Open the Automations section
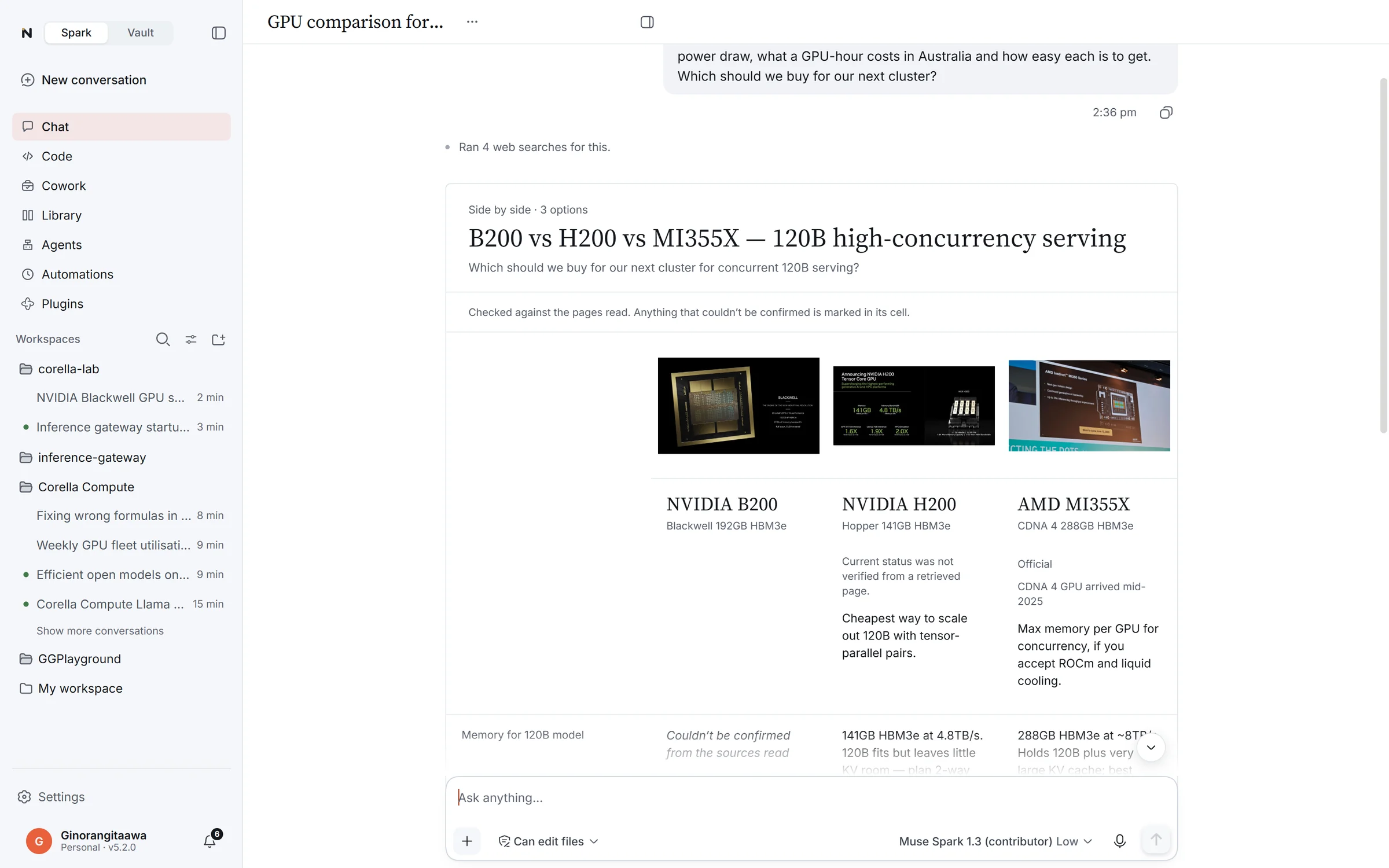Viewport: 1389px width, 868px height. 122,274
